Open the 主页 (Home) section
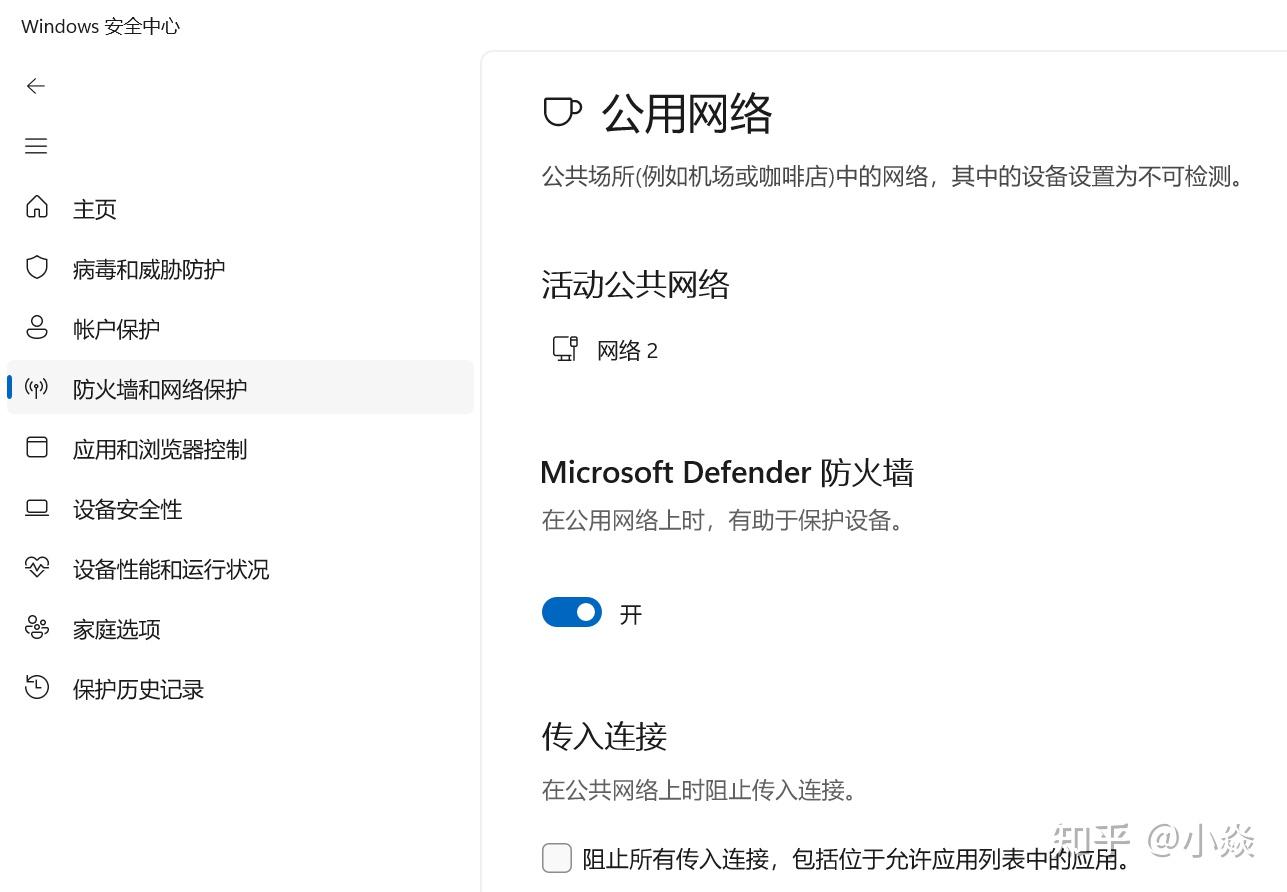This screenshot has width=1287, height=892. pos(95,209)
